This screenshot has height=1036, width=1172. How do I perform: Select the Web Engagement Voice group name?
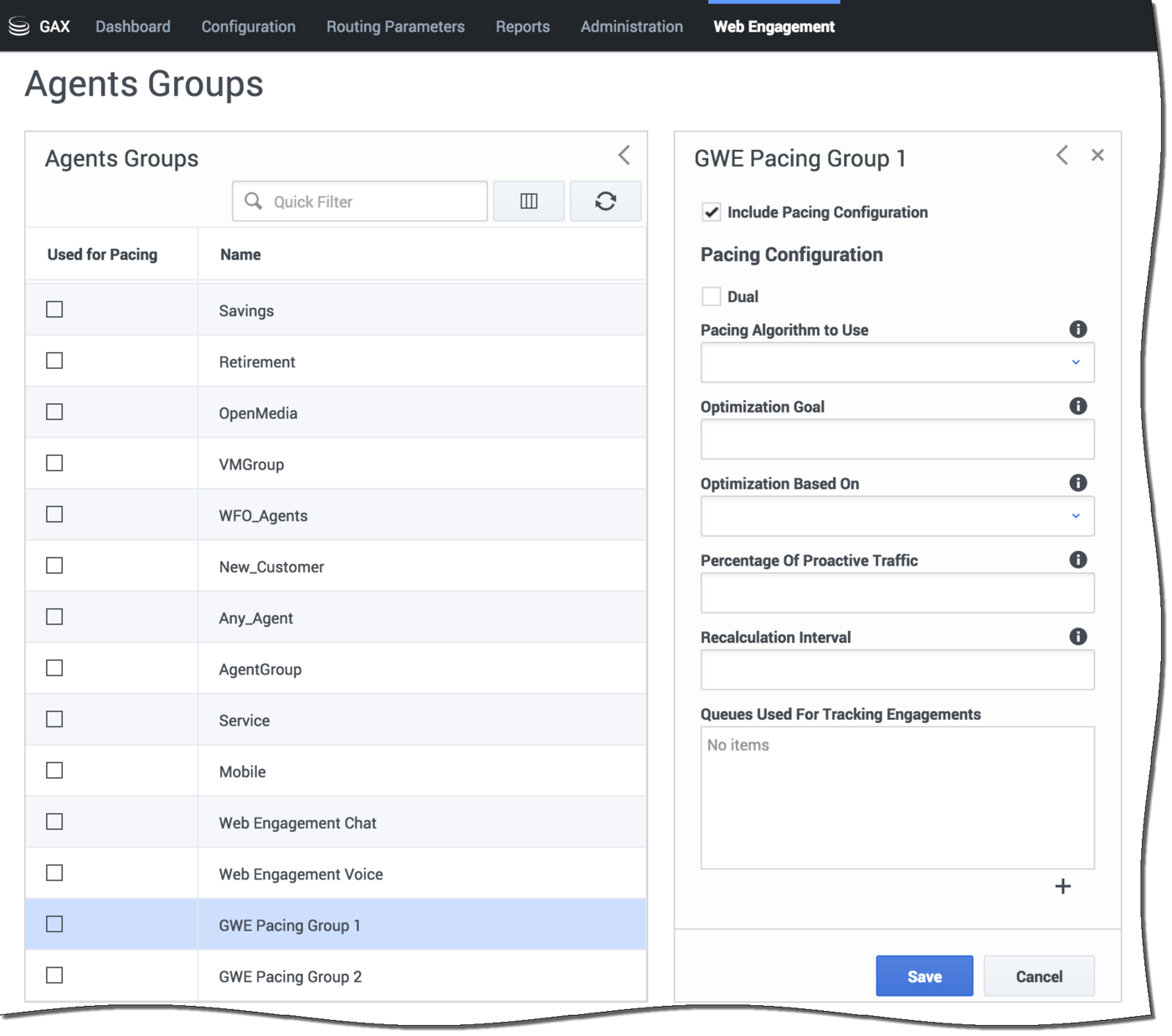301,874
